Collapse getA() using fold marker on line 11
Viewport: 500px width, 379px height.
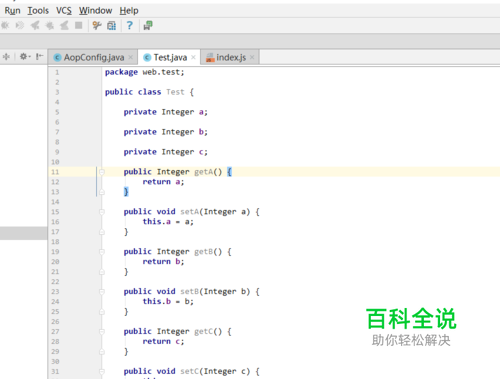tap(102, 172)
